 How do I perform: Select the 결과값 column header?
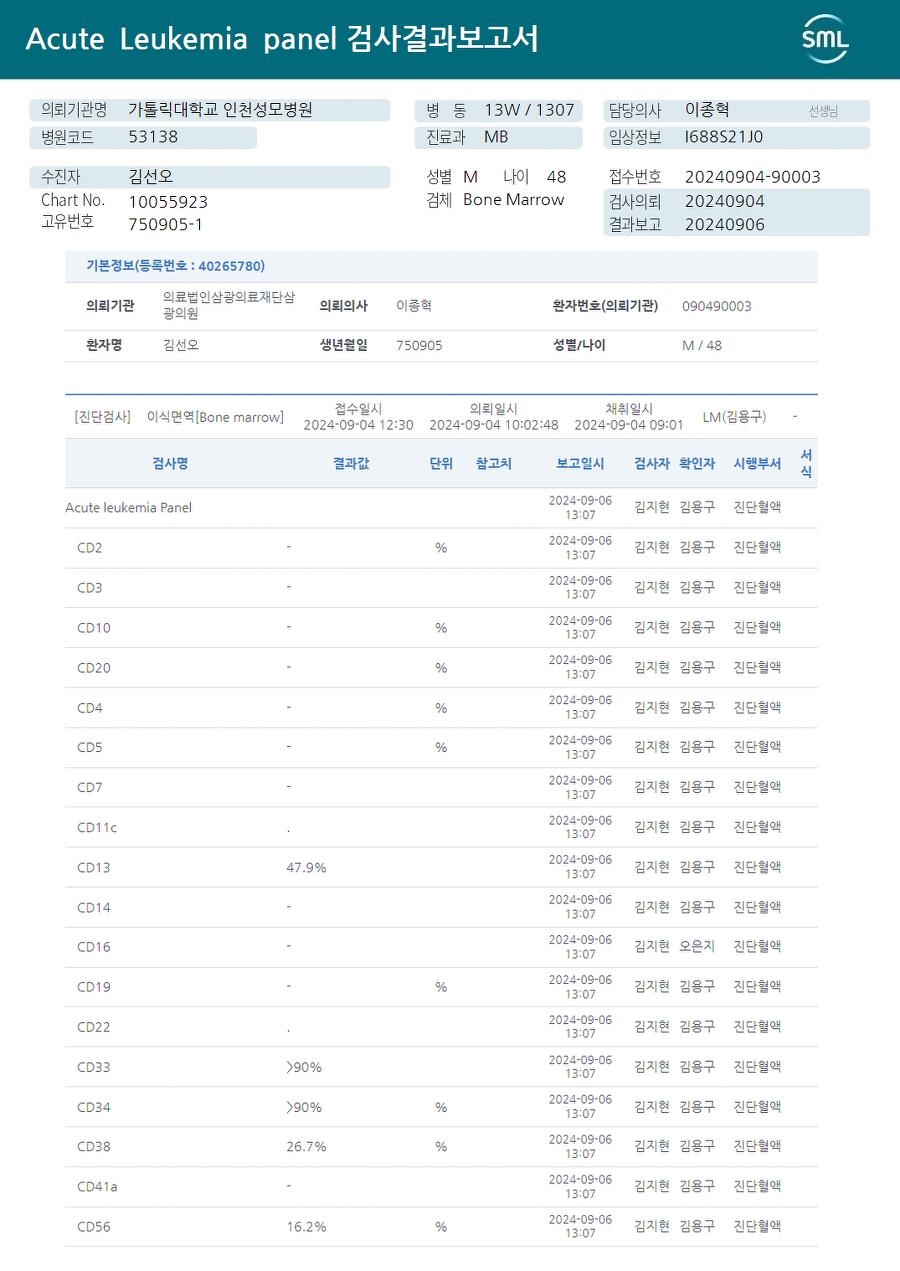[x=351, y=463]
